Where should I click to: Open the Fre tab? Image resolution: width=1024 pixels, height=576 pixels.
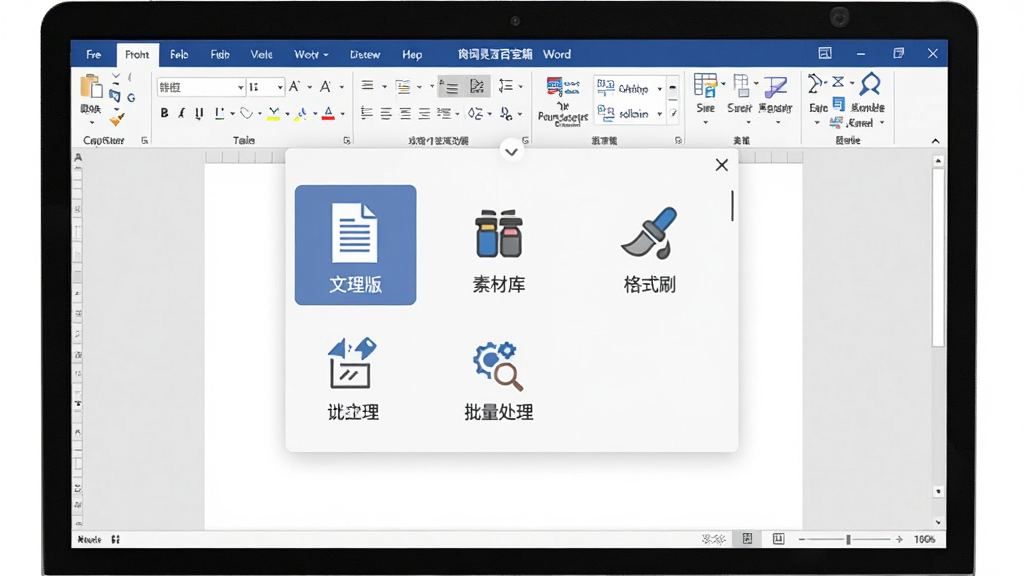click(x=93, y=55)
